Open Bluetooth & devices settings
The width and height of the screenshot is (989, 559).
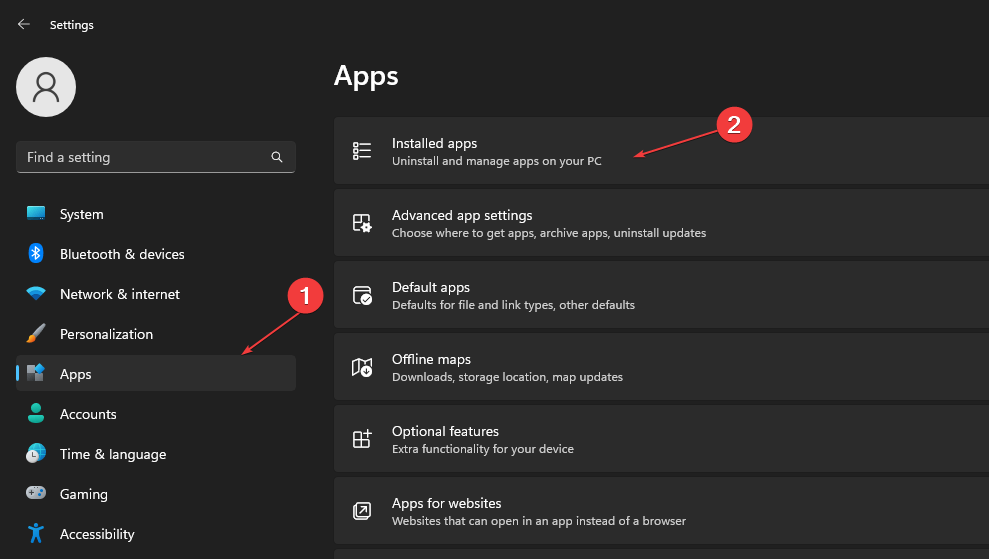point(156,254)
